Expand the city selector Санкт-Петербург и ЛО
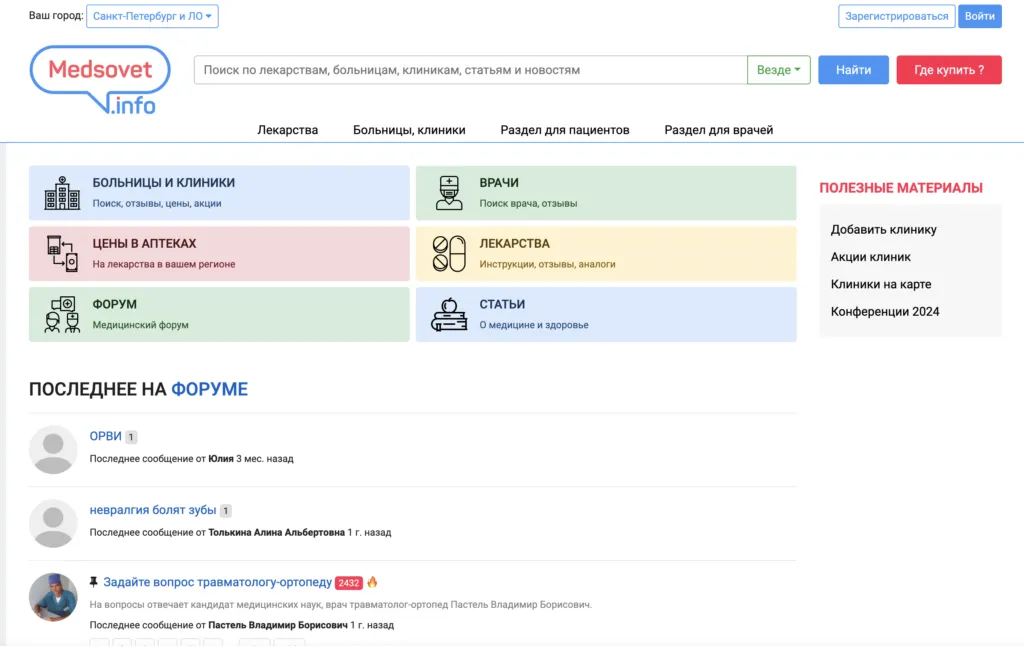The image size is (1024, 658). (x=152, y=16)
